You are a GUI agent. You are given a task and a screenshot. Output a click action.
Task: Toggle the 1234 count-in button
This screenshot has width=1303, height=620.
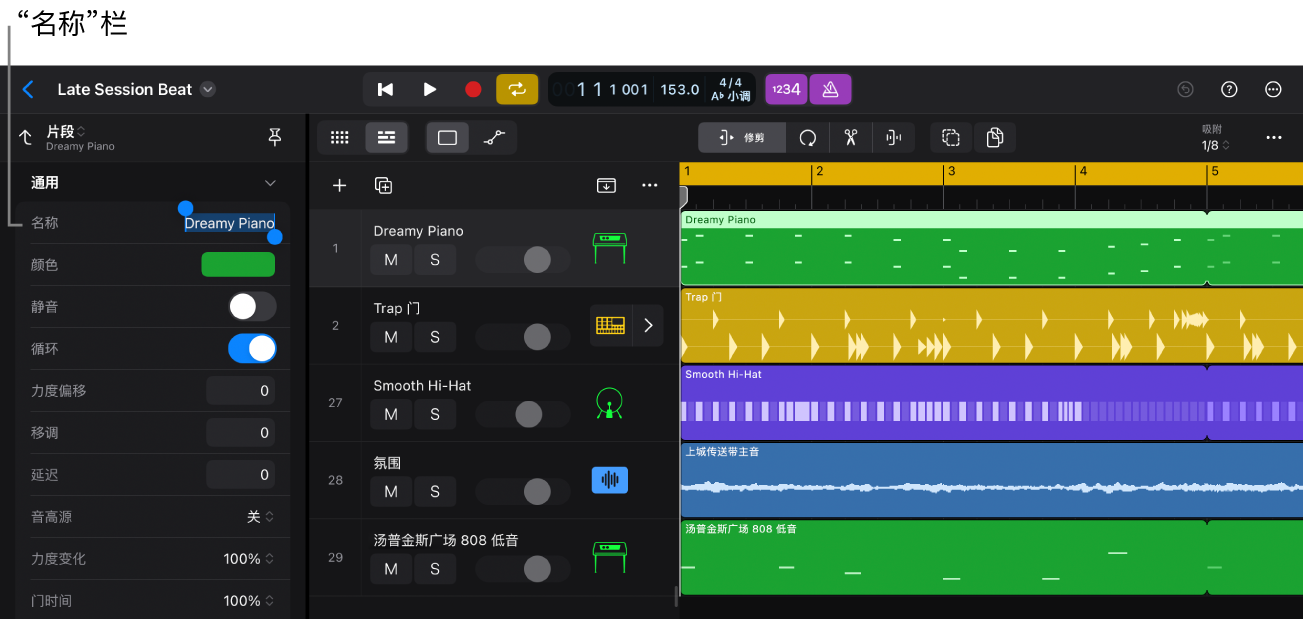click(x=787, y=89)
